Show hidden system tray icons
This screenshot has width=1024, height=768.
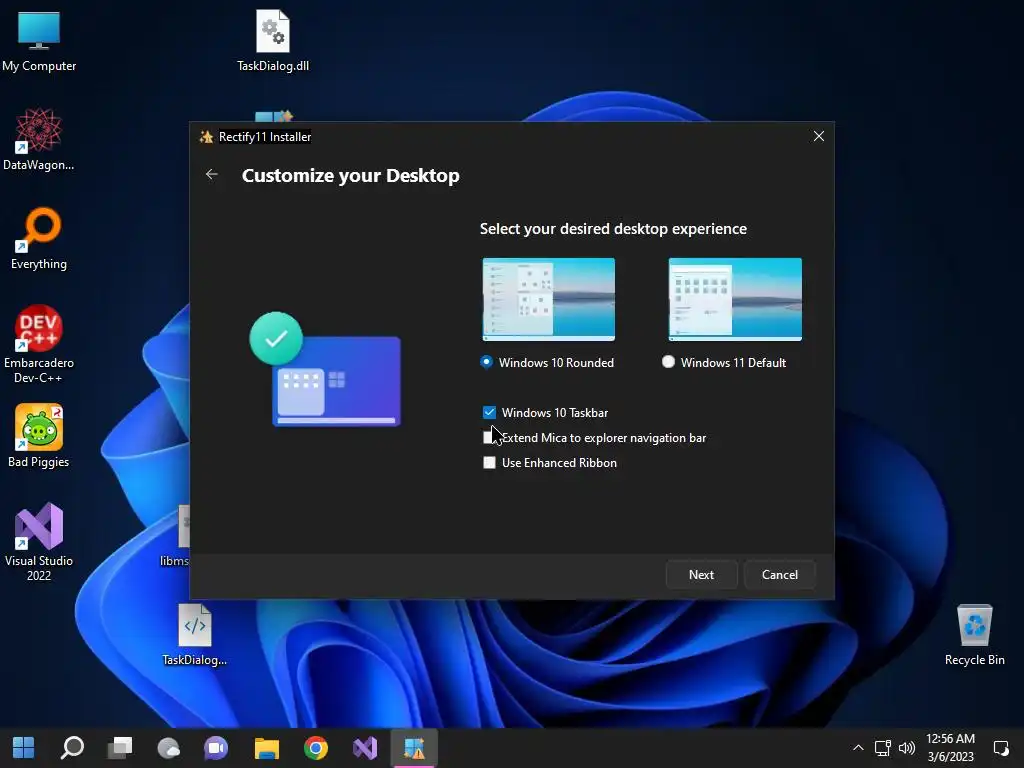click(858, 748)
